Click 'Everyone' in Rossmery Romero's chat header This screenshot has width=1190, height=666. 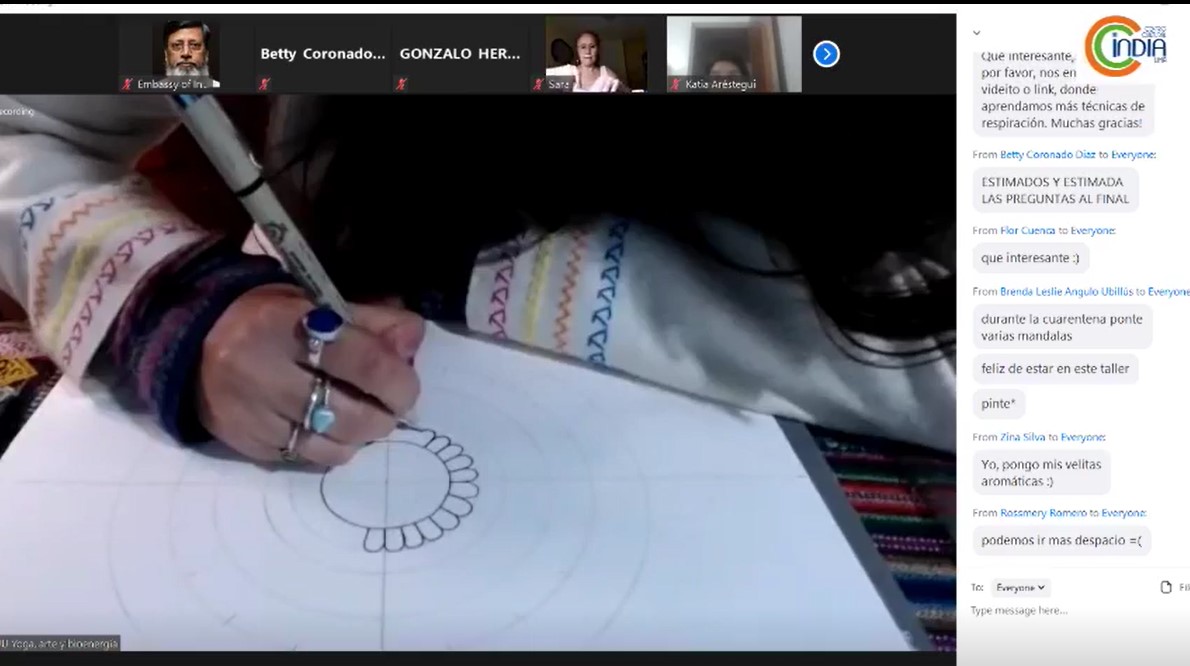pos(1124,513)
